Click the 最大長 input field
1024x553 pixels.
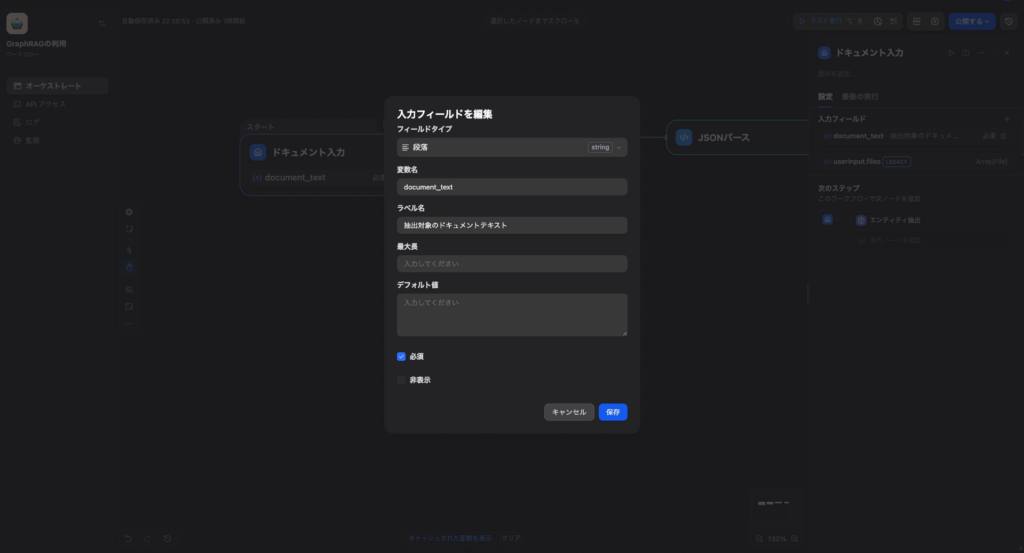[x=512, y=264]
